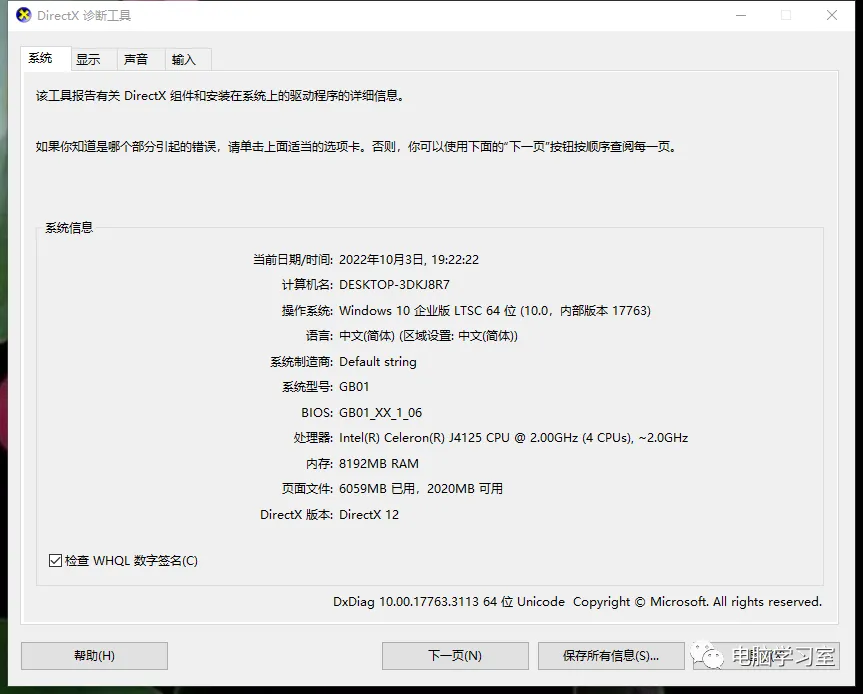Switch to the 系统 tab
The height and width of the screenshot is (694, 863).
click(41, 59)
